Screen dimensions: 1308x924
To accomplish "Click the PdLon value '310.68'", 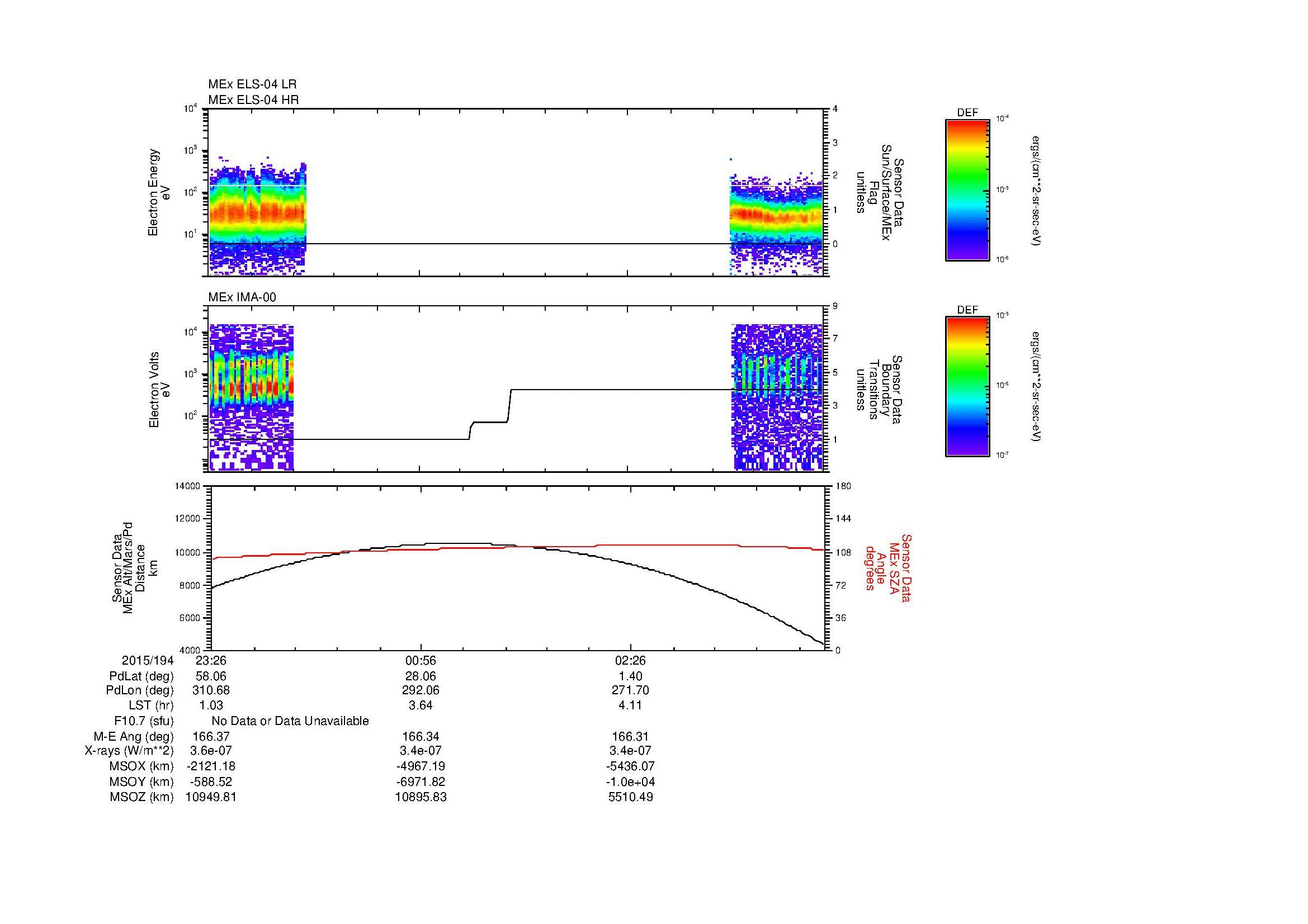I will (x=211, y=690).
